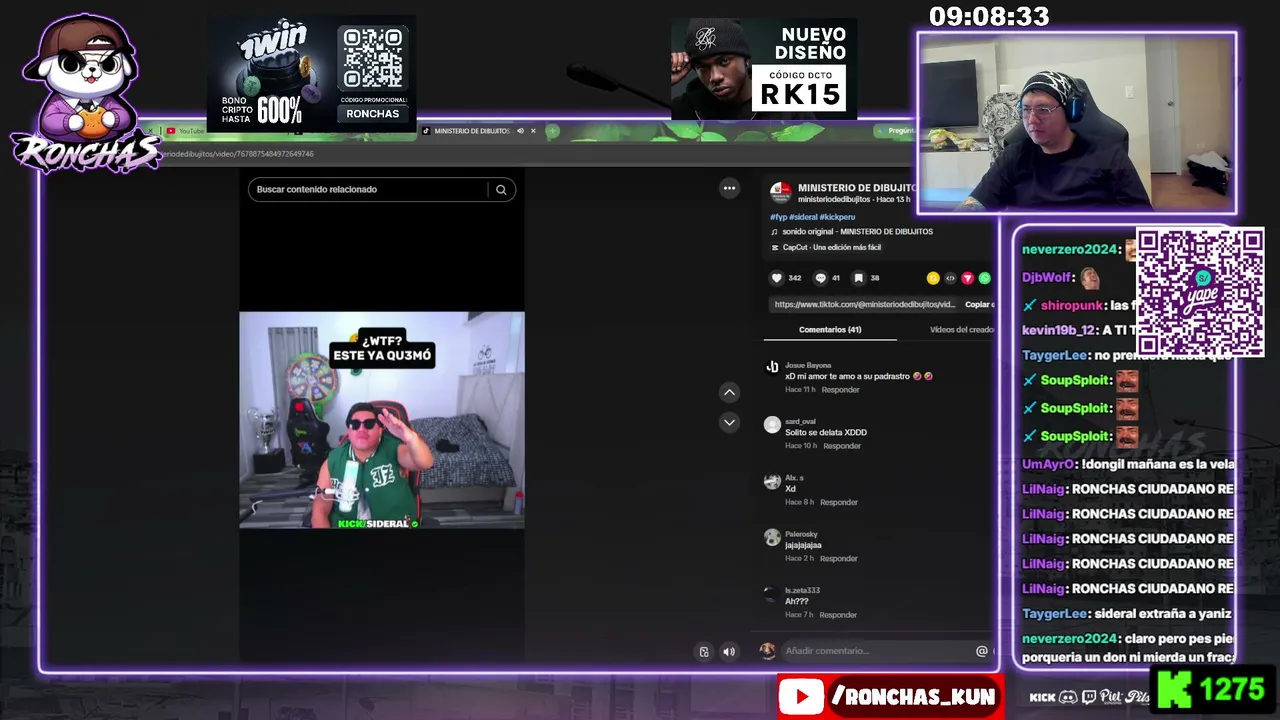
Task: Click the MINISTERIO DE DIBUJITOS profile avatar
Action: 781,192
